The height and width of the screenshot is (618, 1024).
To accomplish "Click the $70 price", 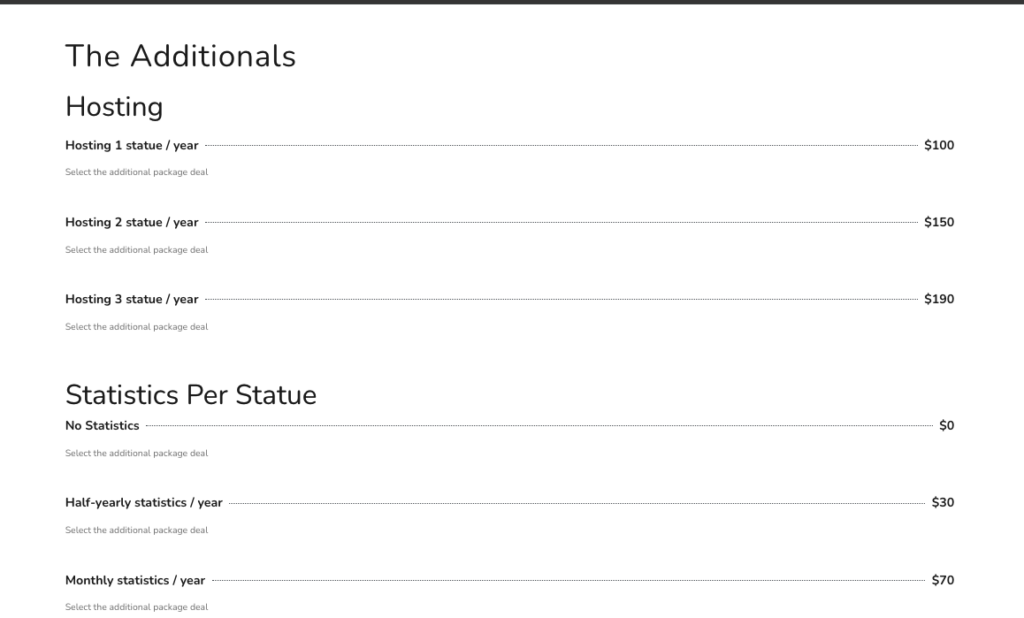I will [942, 580].
